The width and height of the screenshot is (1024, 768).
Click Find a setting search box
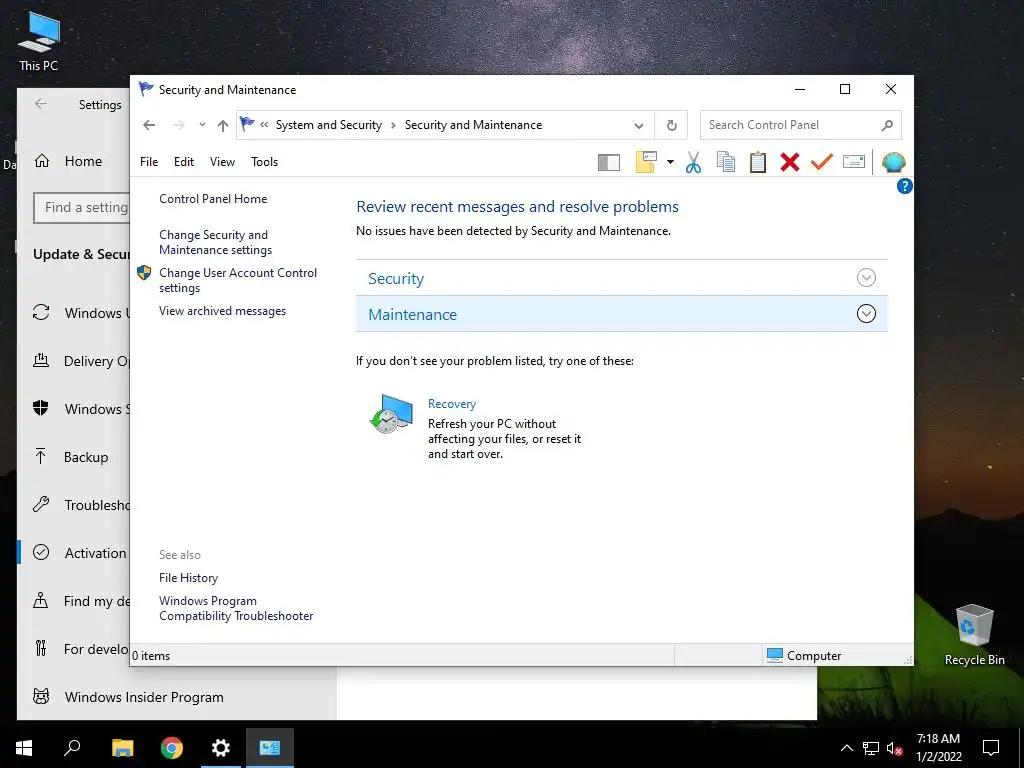[x=82, y=208]
